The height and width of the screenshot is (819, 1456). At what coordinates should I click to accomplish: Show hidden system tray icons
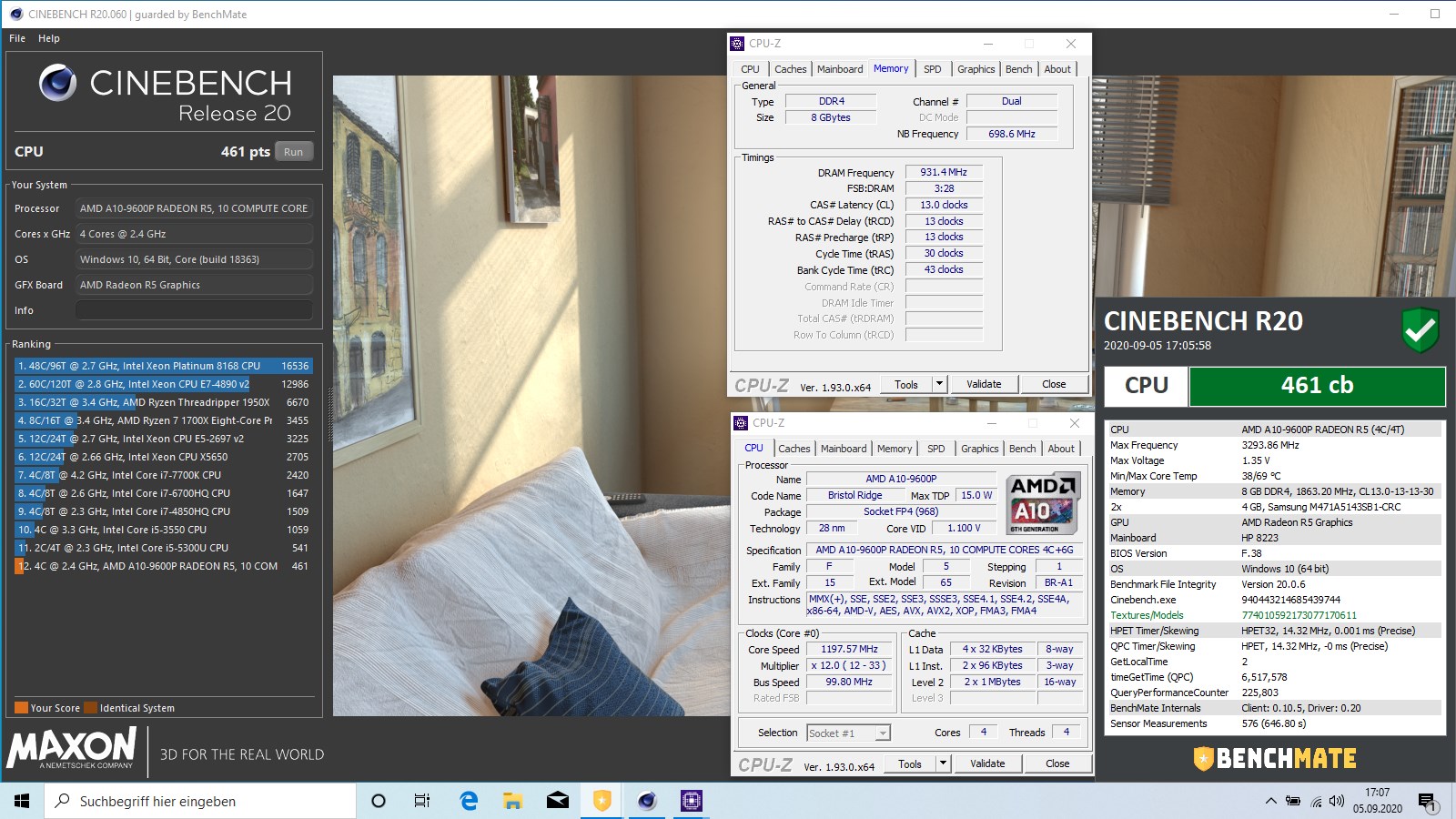tap(1270, 801)
